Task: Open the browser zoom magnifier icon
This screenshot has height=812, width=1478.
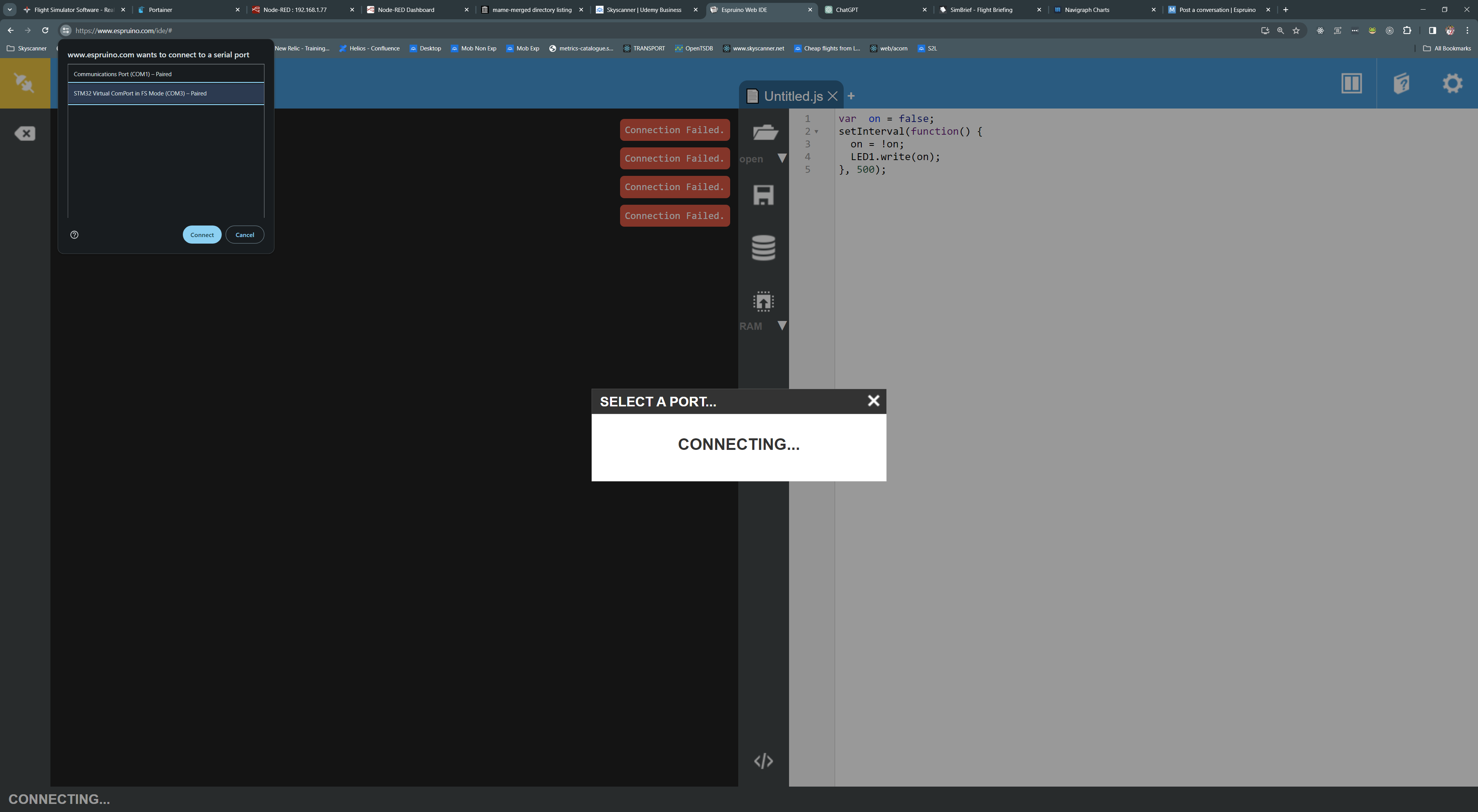Action: click(x=1280, y=30)
